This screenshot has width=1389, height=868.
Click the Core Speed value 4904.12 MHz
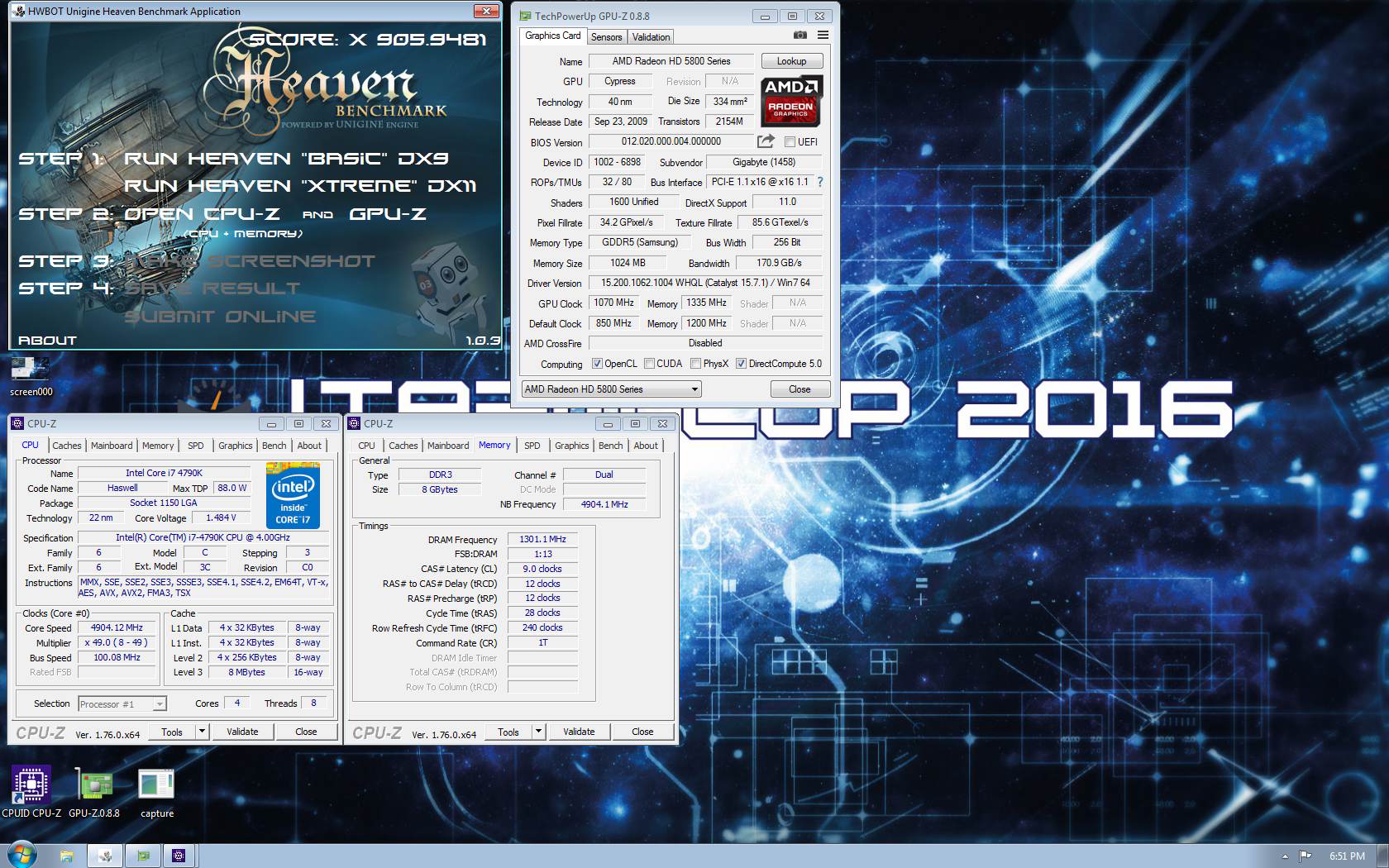[x=117, y=627]
